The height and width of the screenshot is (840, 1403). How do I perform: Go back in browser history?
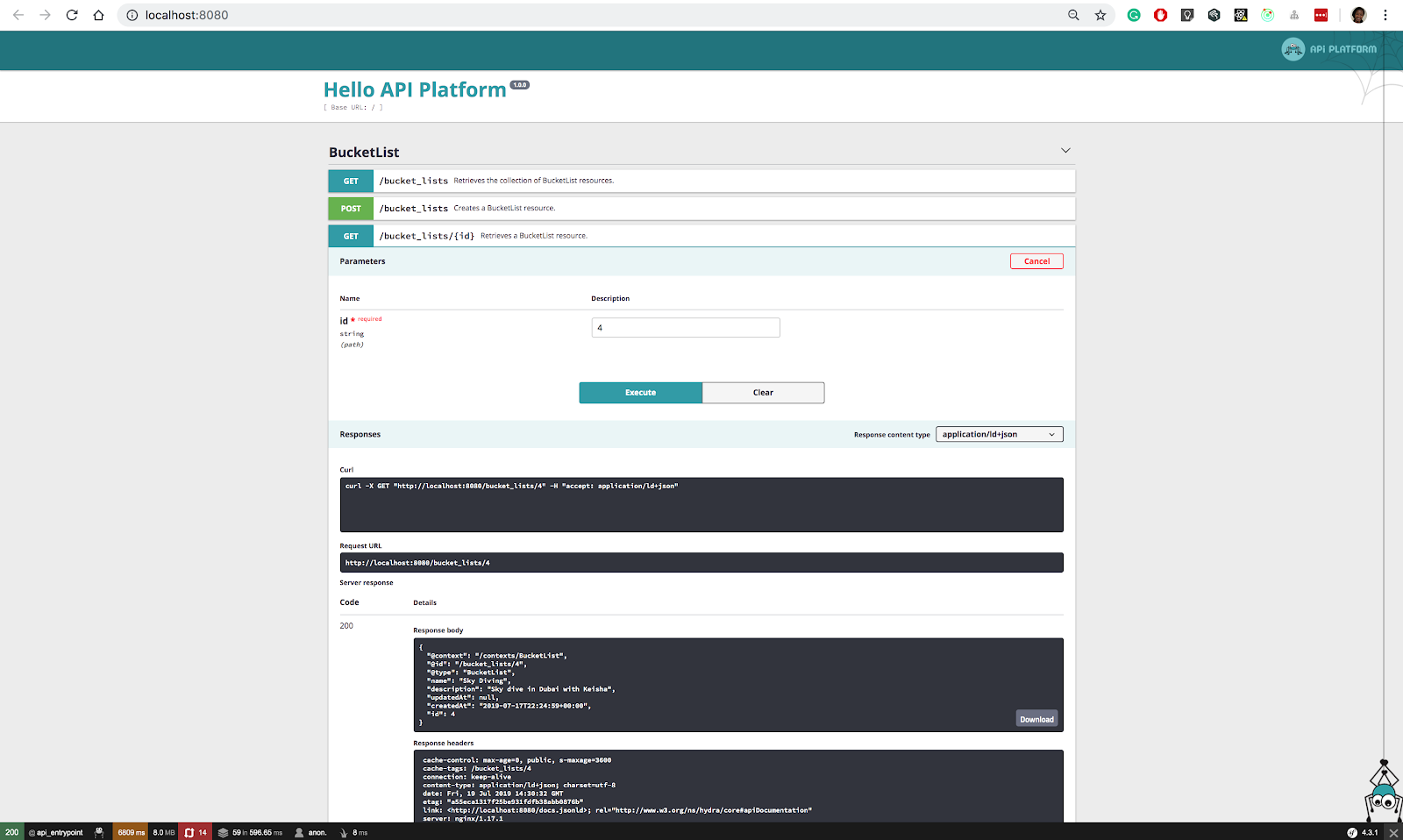pos(18,15)
